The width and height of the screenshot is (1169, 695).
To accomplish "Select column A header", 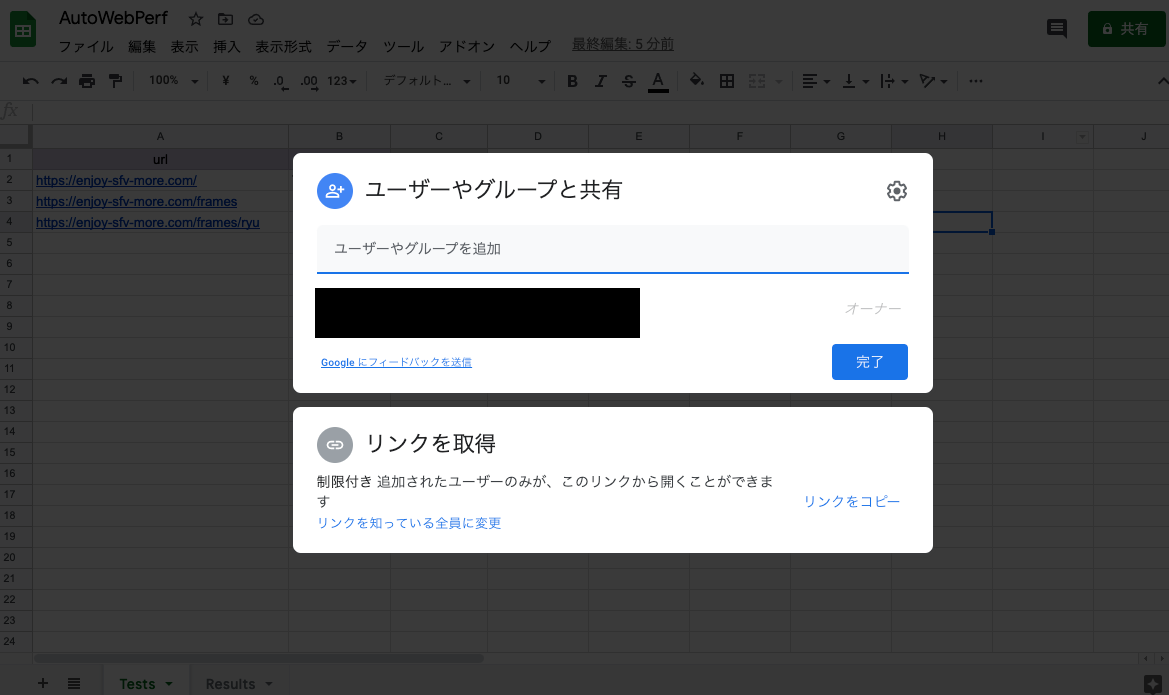I will 160,136.
